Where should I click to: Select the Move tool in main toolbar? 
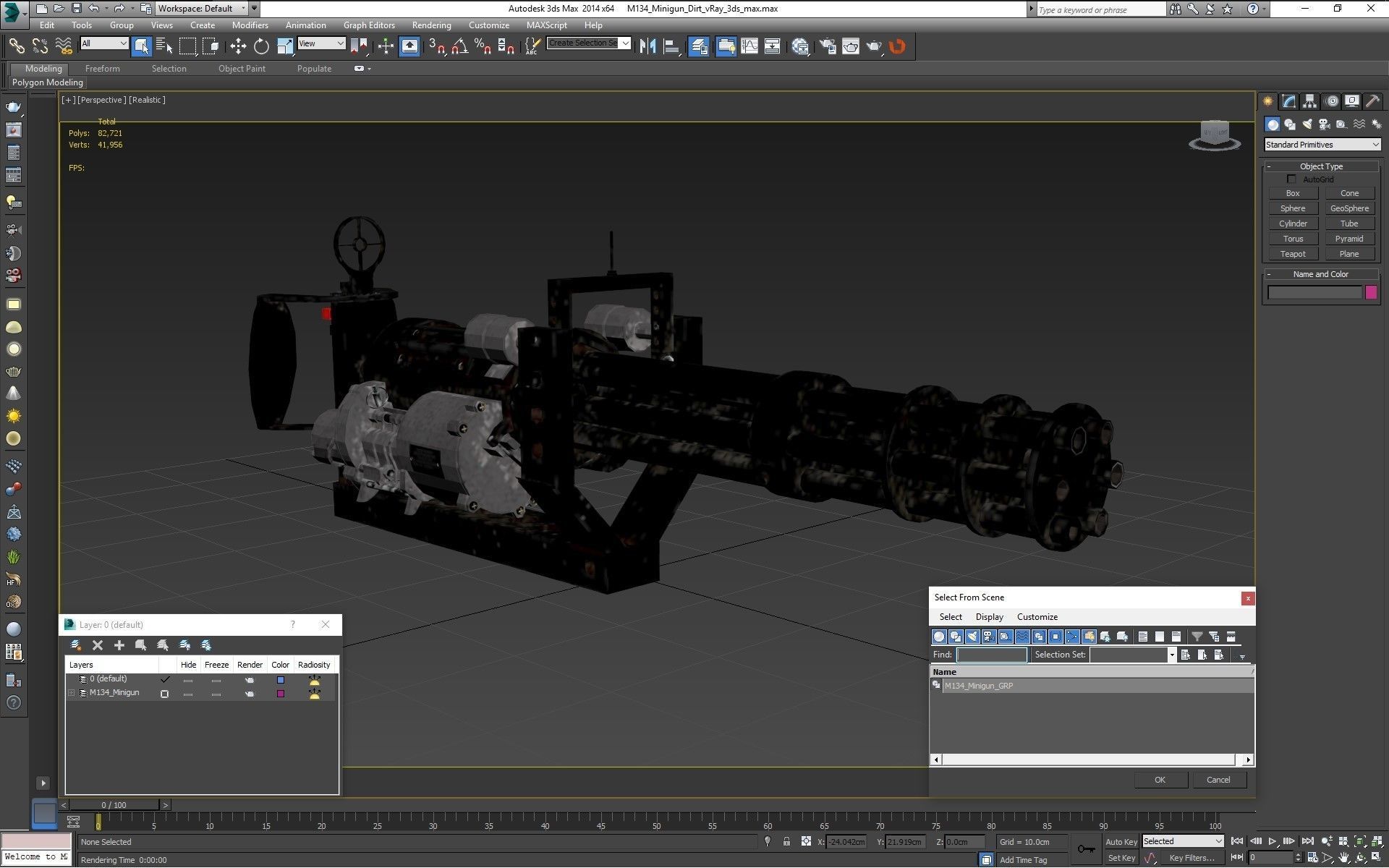[238, 46]
